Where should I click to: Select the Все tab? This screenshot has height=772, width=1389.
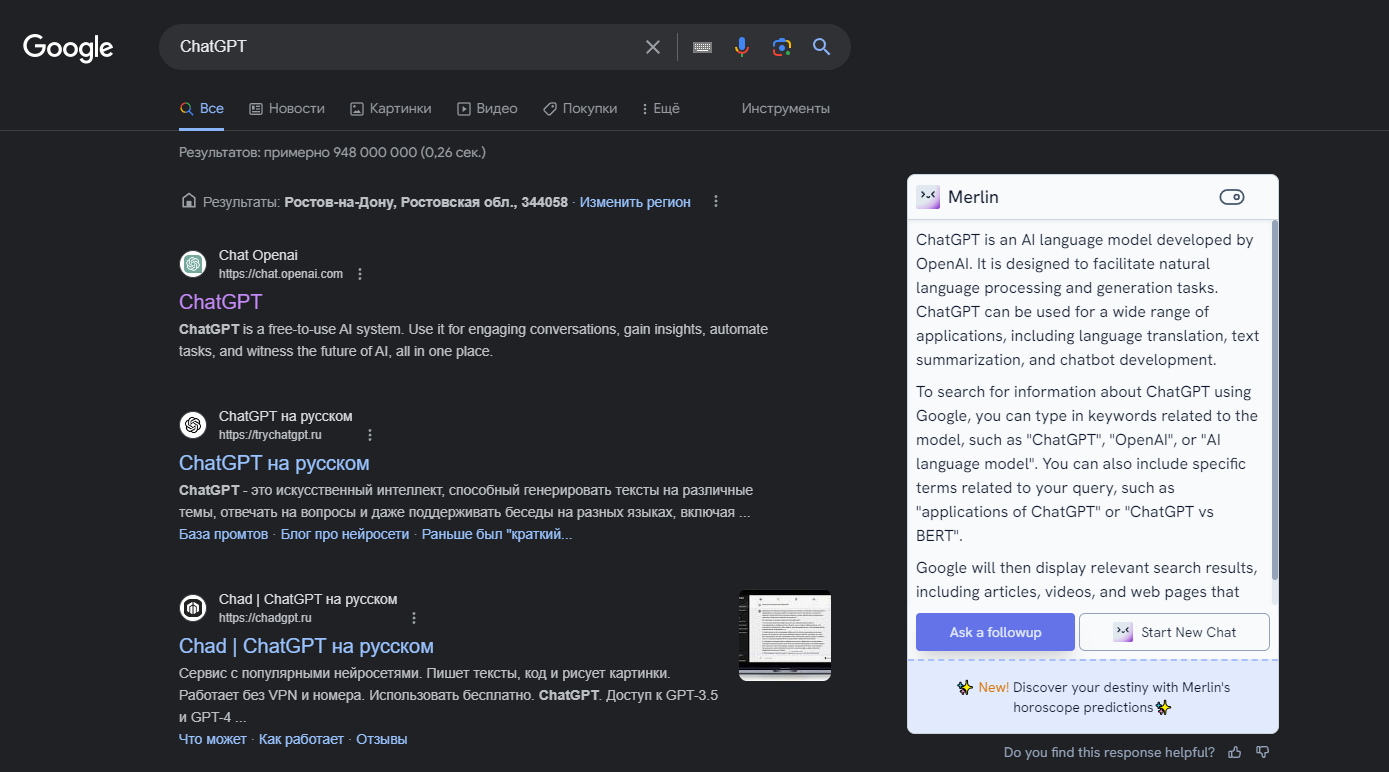(202, 108)
